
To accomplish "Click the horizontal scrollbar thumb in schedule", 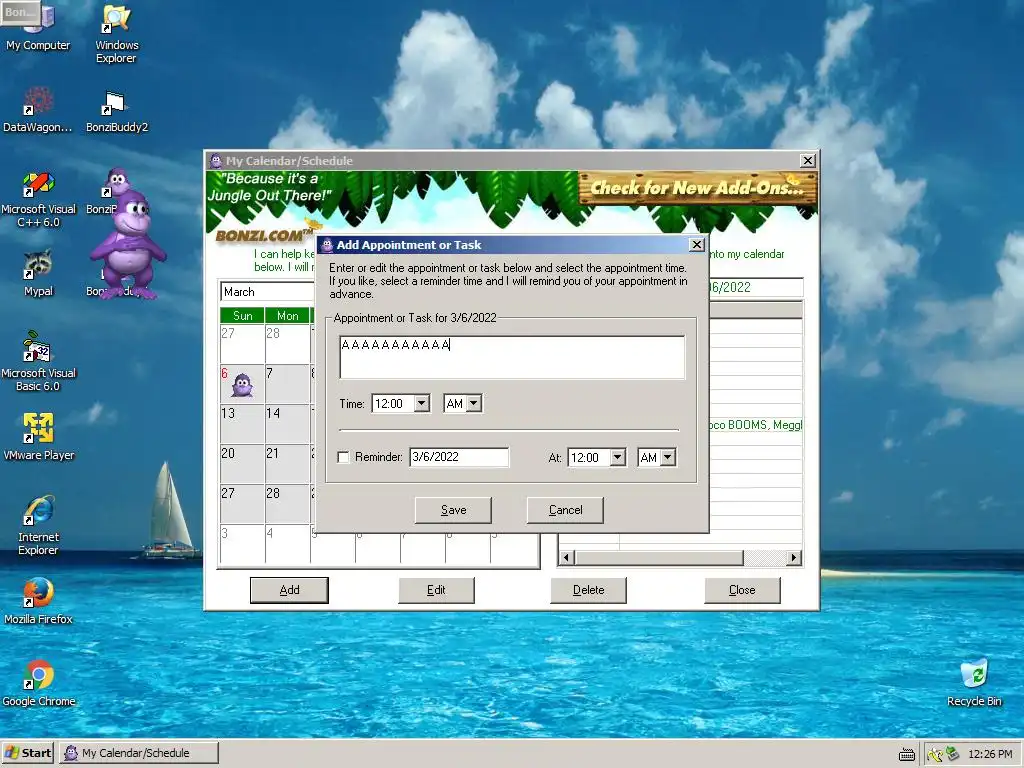I will [x=658, y=558].
